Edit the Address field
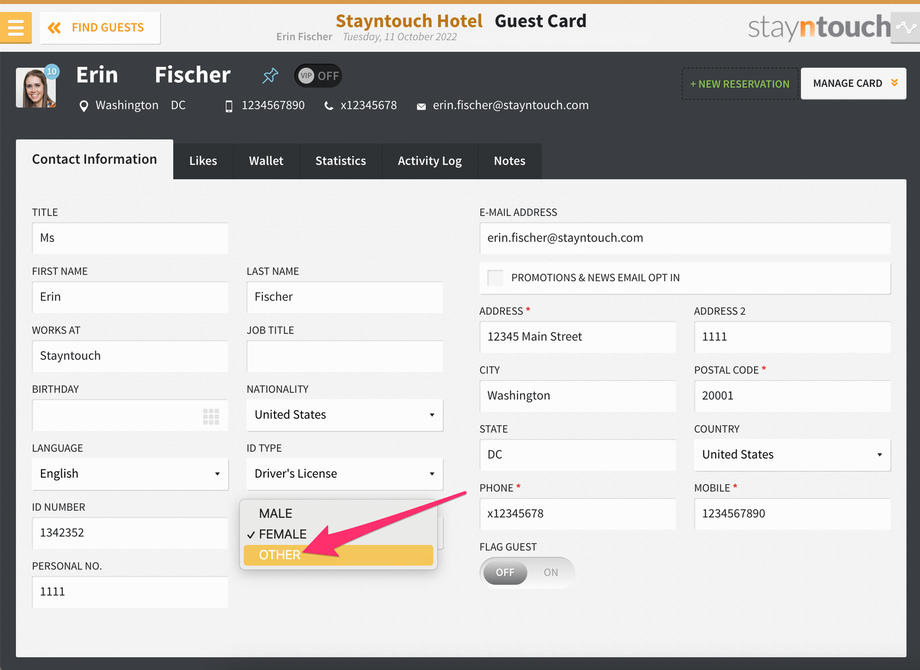 [x=577, y=337]
